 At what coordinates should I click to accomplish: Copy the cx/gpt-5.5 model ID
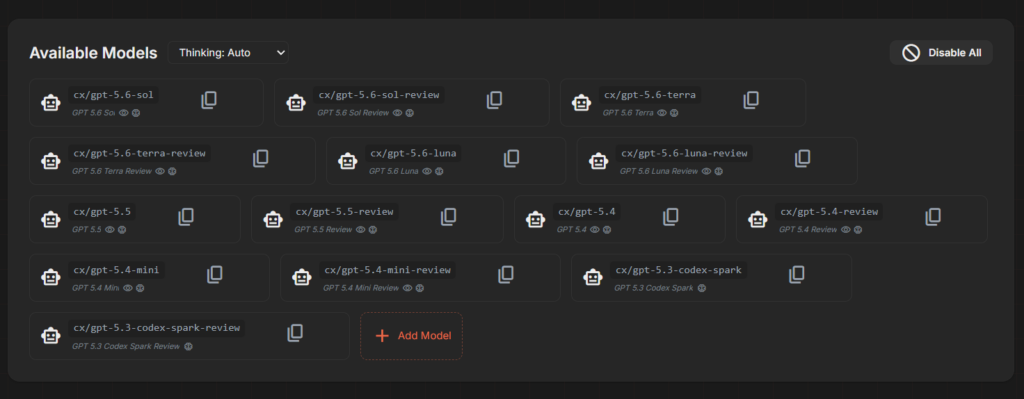point(186,217)
